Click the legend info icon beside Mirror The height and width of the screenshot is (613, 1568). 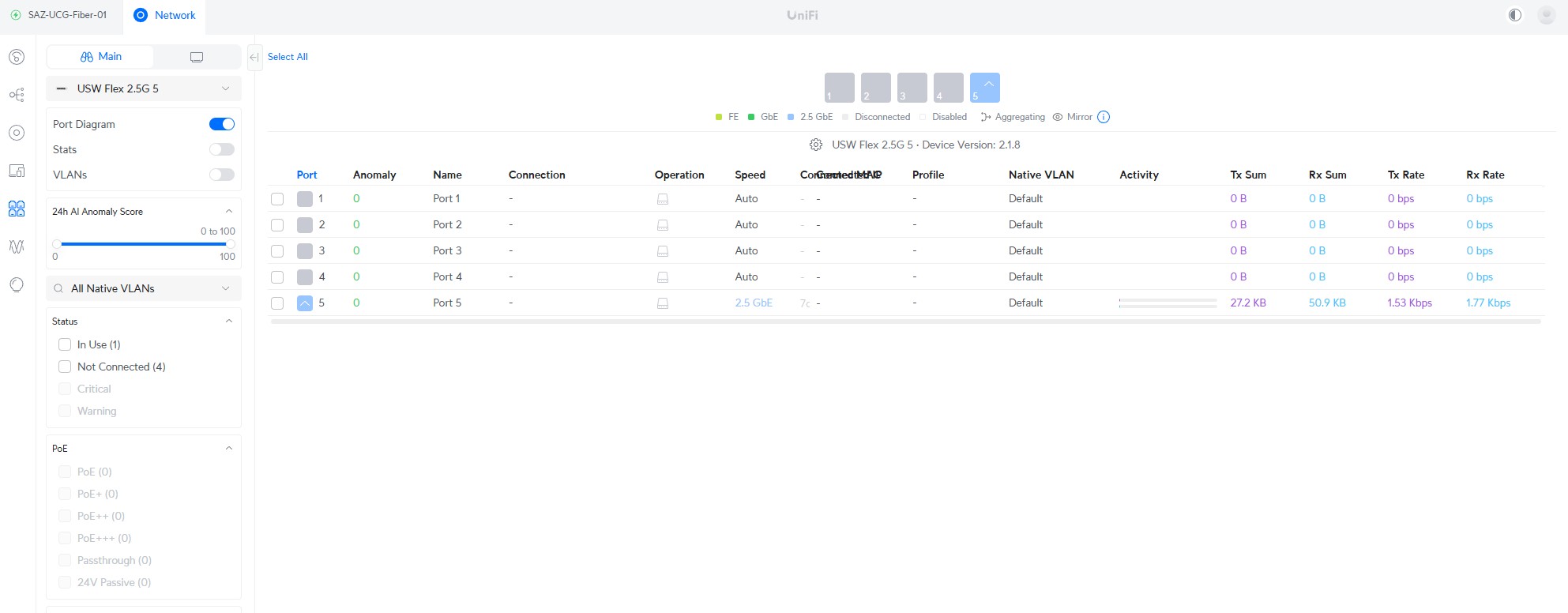point(1104,117)
